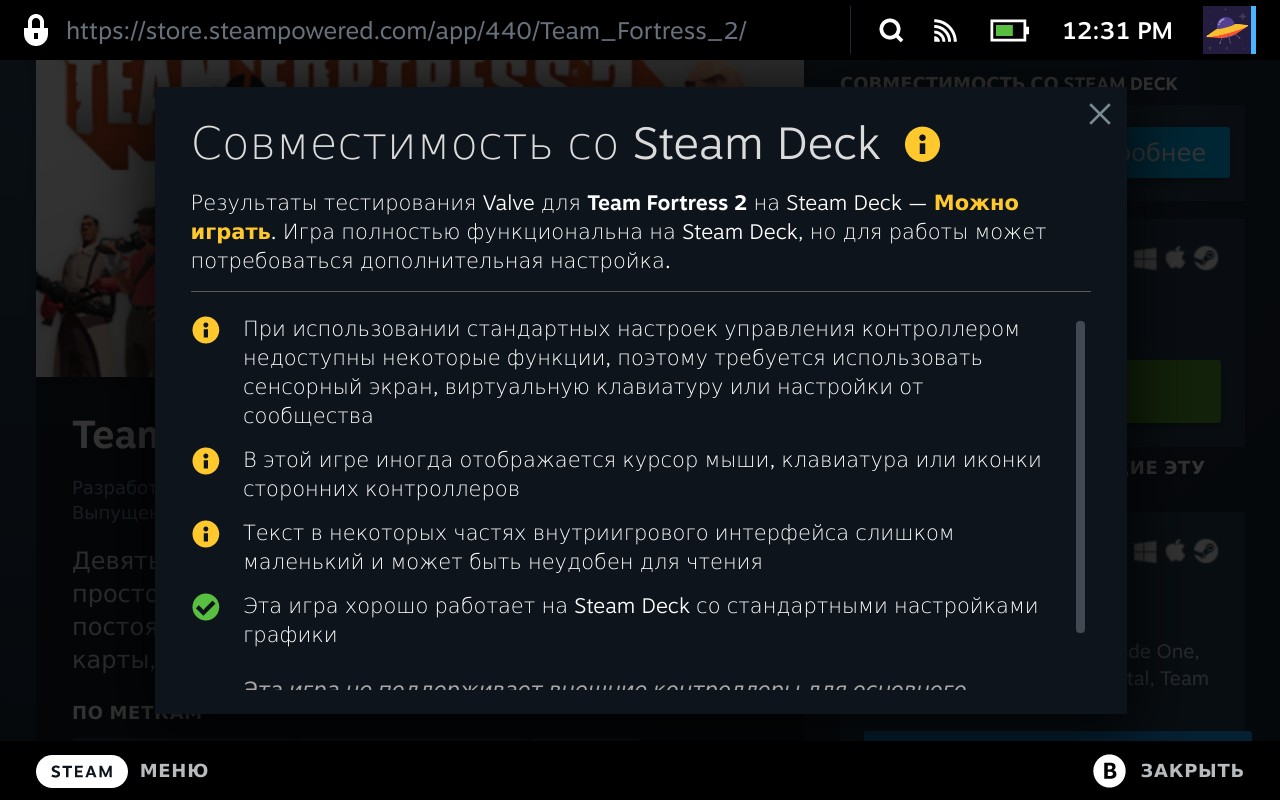Click info icon for small text warning
Viewport: 1280px width, 800px height.
(x=205, y=534)
